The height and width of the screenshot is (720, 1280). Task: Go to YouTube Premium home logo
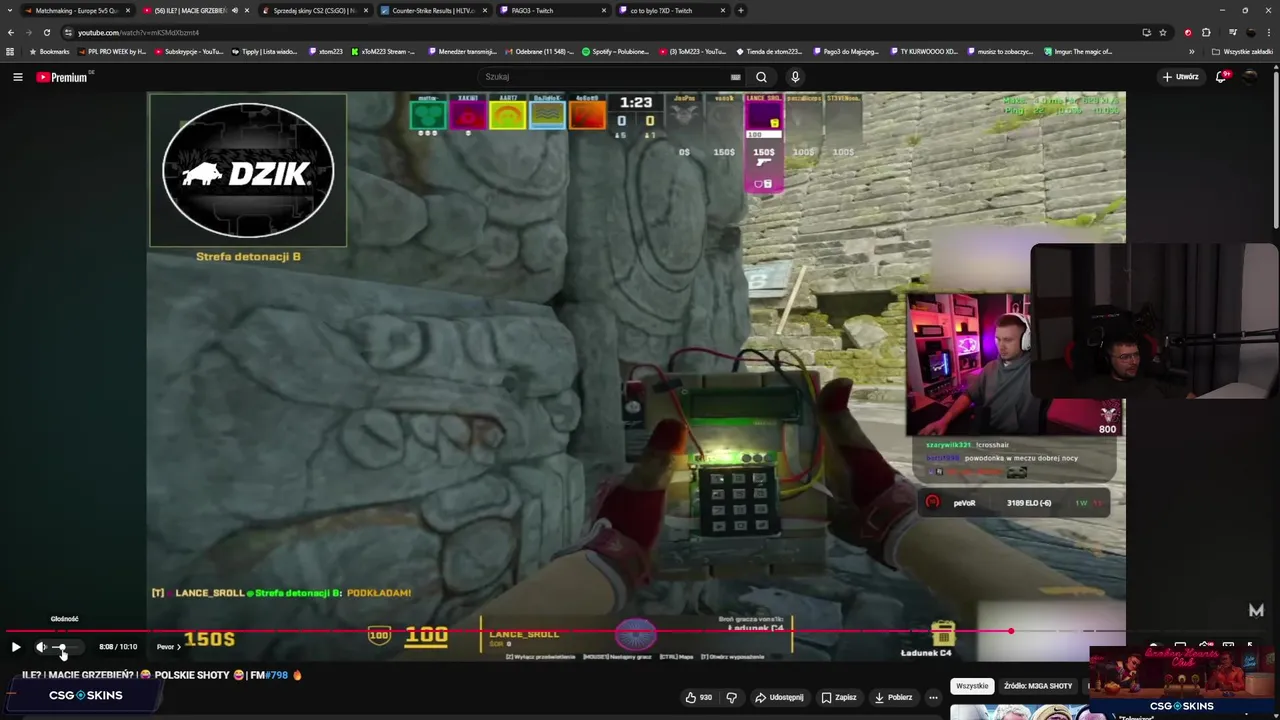tap(62, 77)
